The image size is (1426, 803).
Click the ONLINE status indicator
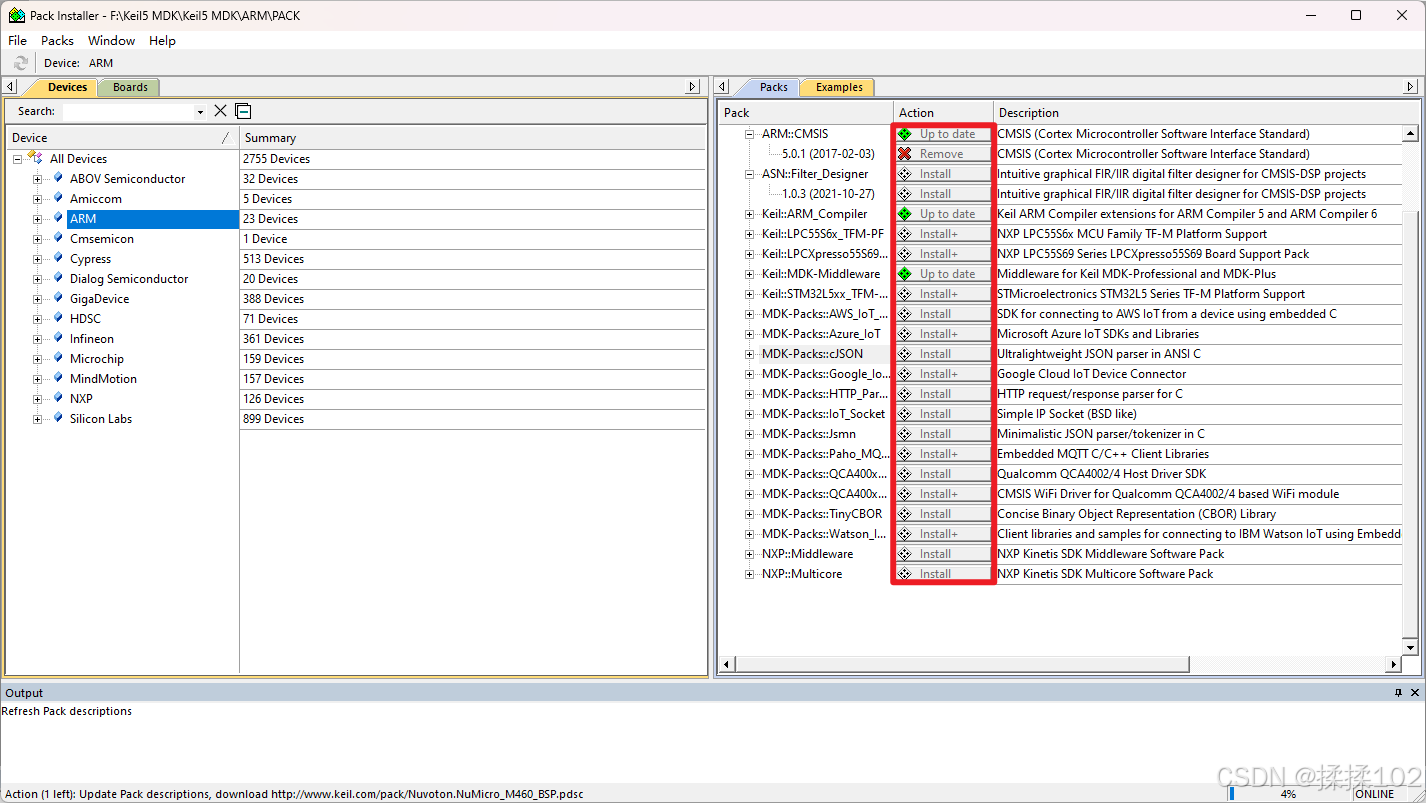1374,794
